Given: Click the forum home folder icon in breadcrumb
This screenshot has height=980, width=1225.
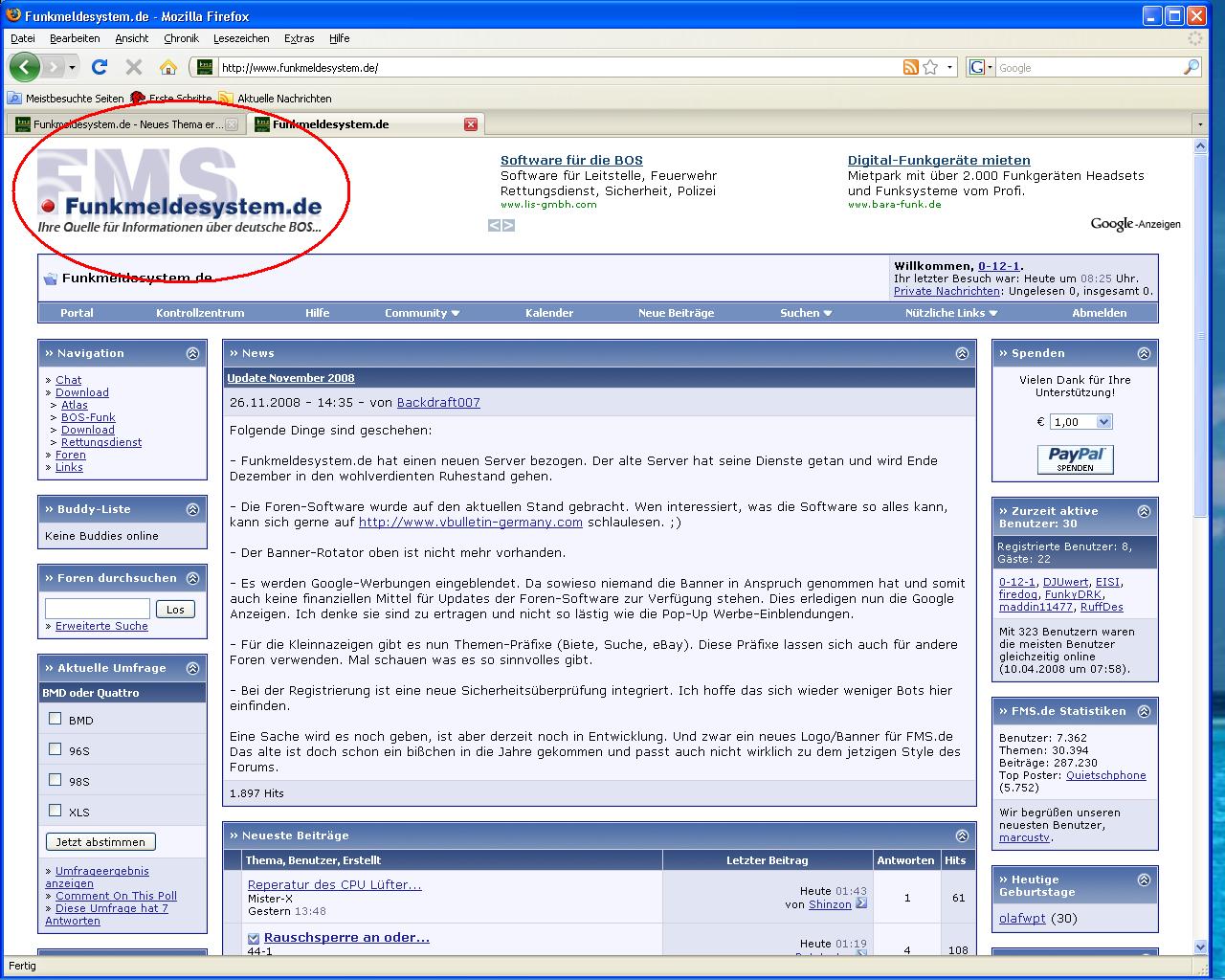Looking at the screenshot, I should click(x=50, y=278).
